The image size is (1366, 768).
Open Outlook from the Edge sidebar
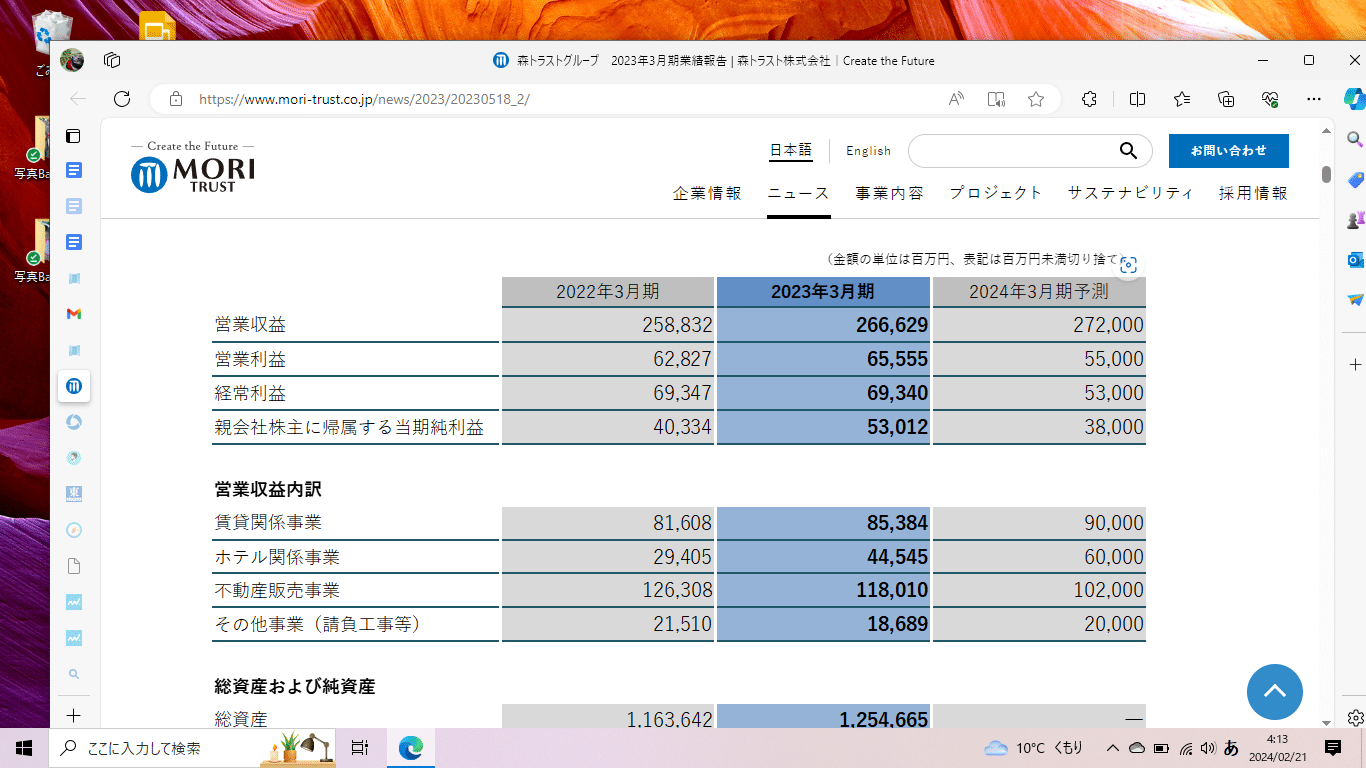(x=1355, y=260)
